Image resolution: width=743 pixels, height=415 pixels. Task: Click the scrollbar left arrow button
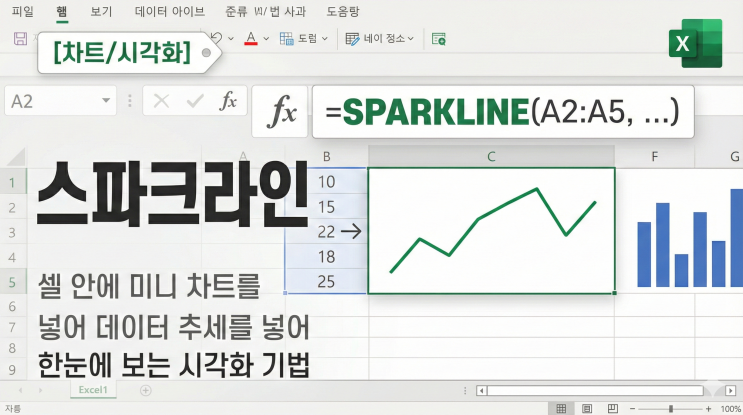(x=482, y=391)
